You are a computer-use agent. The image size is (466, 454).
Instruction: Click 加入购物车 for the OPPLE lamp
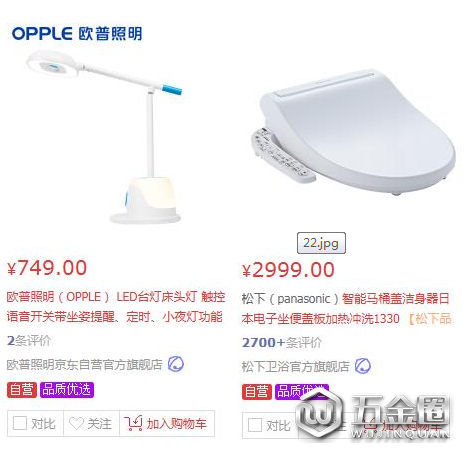point(167,423)
